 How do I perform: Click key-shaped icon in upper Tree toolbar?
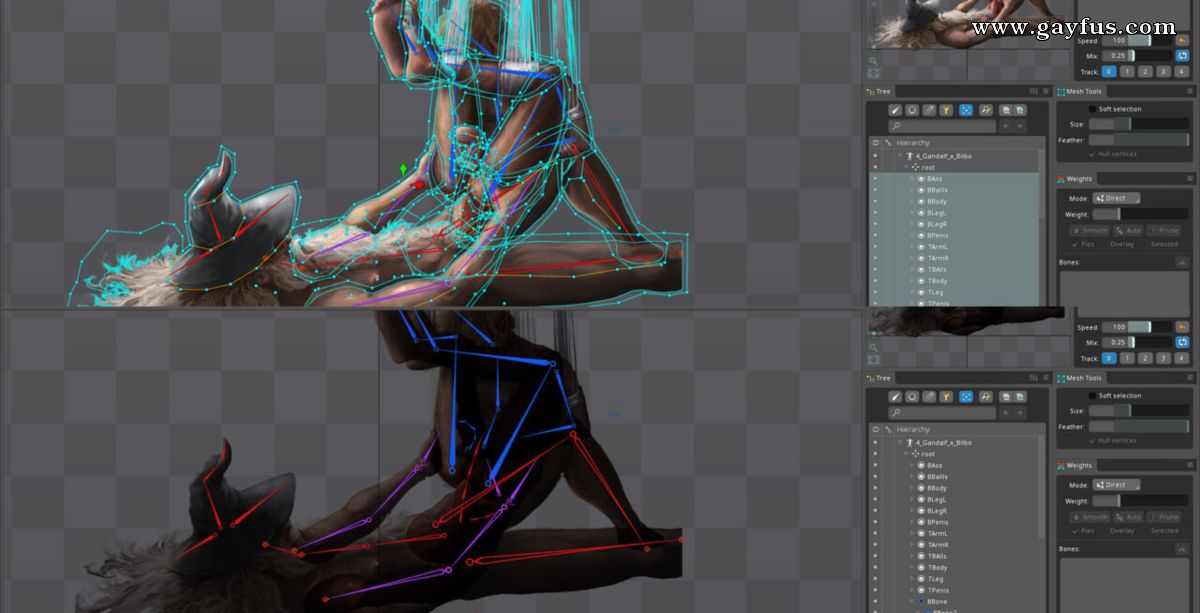[985, 110]
